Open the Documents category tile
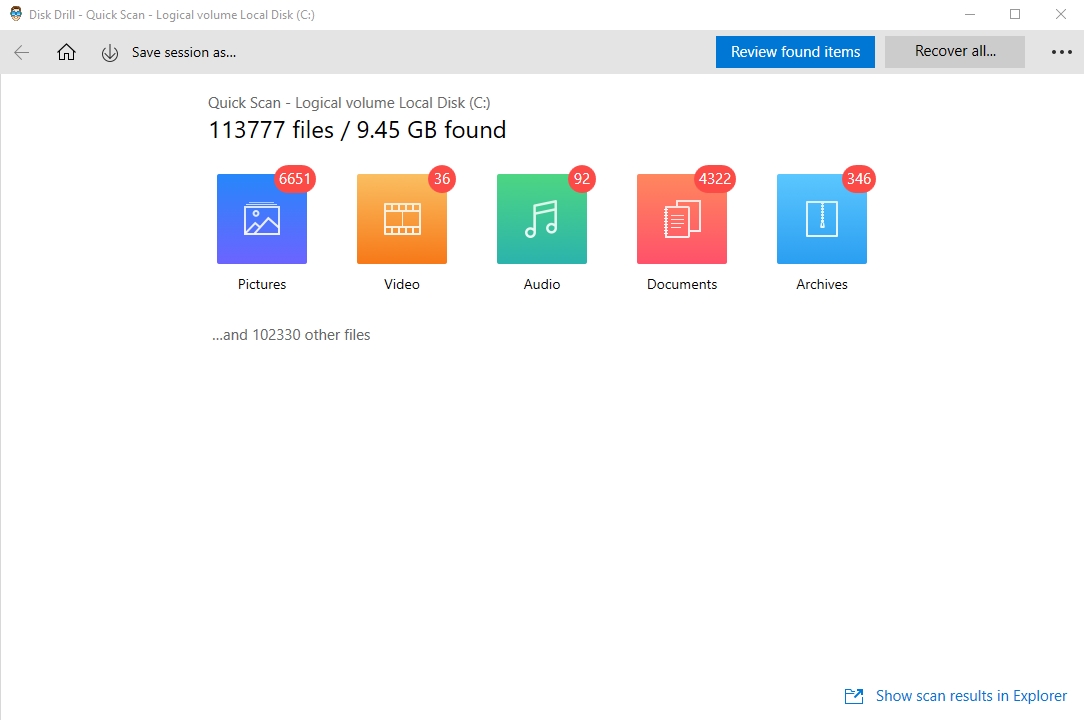The height and width of the screenshot is (720, 1084). click(x=682, y=219)
